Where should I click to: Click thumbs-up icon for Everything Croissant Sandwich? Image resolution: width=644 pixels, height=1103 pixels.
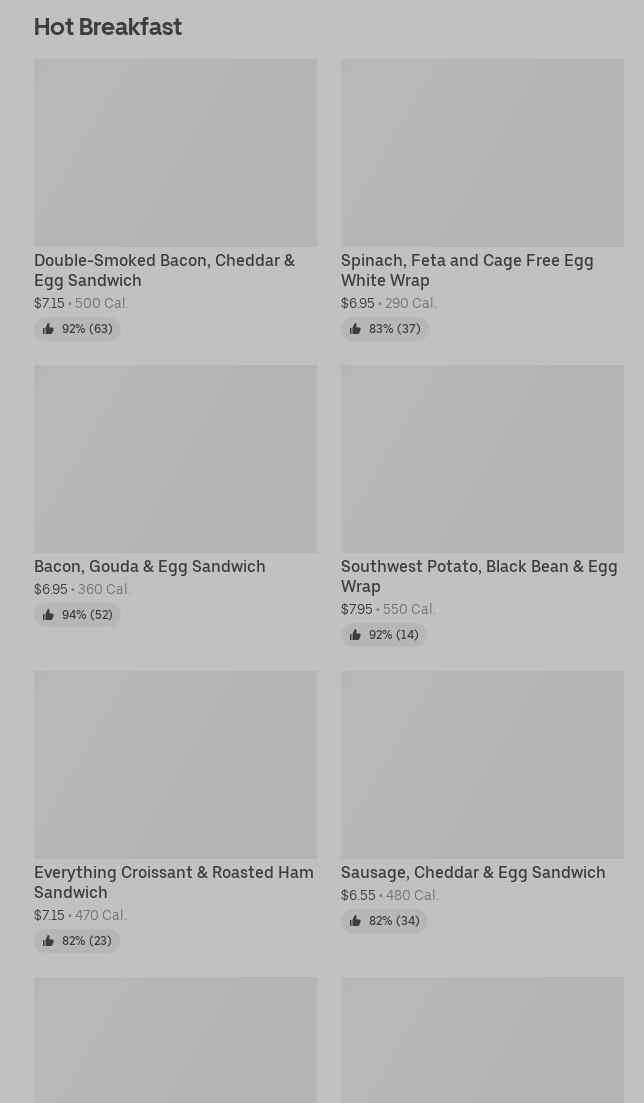pyautogui.click(x=48, y=941)
